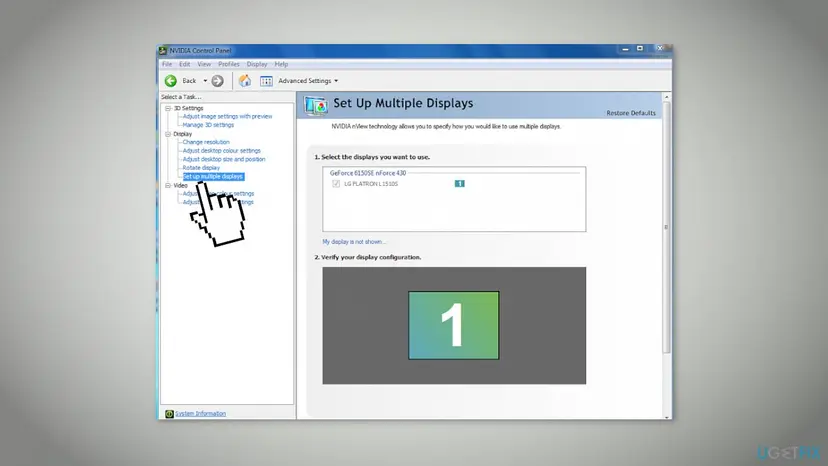The image size is (828, 466).
Task: Minimize the NVIDIA Control Panel window
Action: point(625,49)
